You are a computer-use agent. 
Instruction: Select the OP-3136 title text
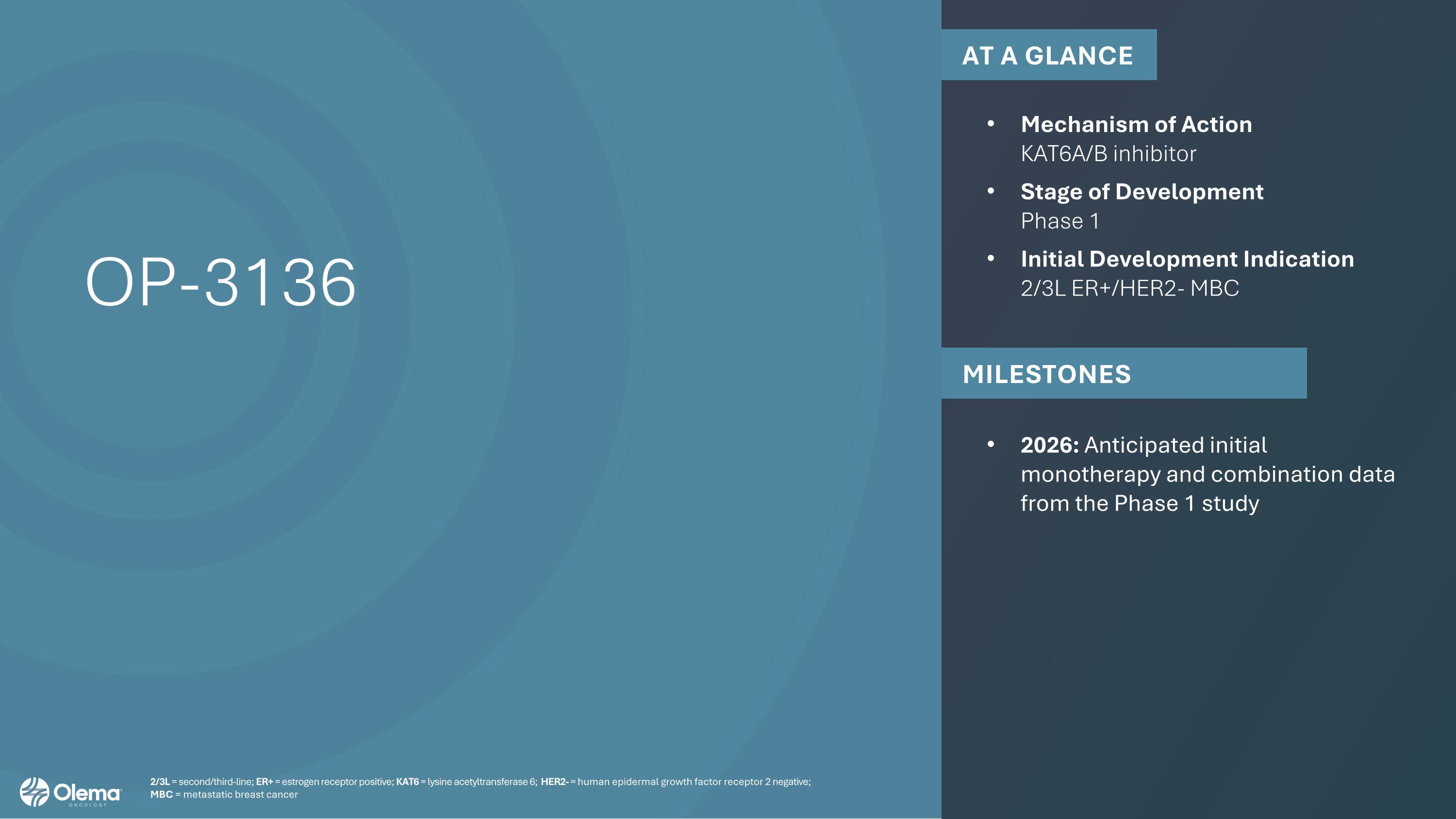coord(220,282)
